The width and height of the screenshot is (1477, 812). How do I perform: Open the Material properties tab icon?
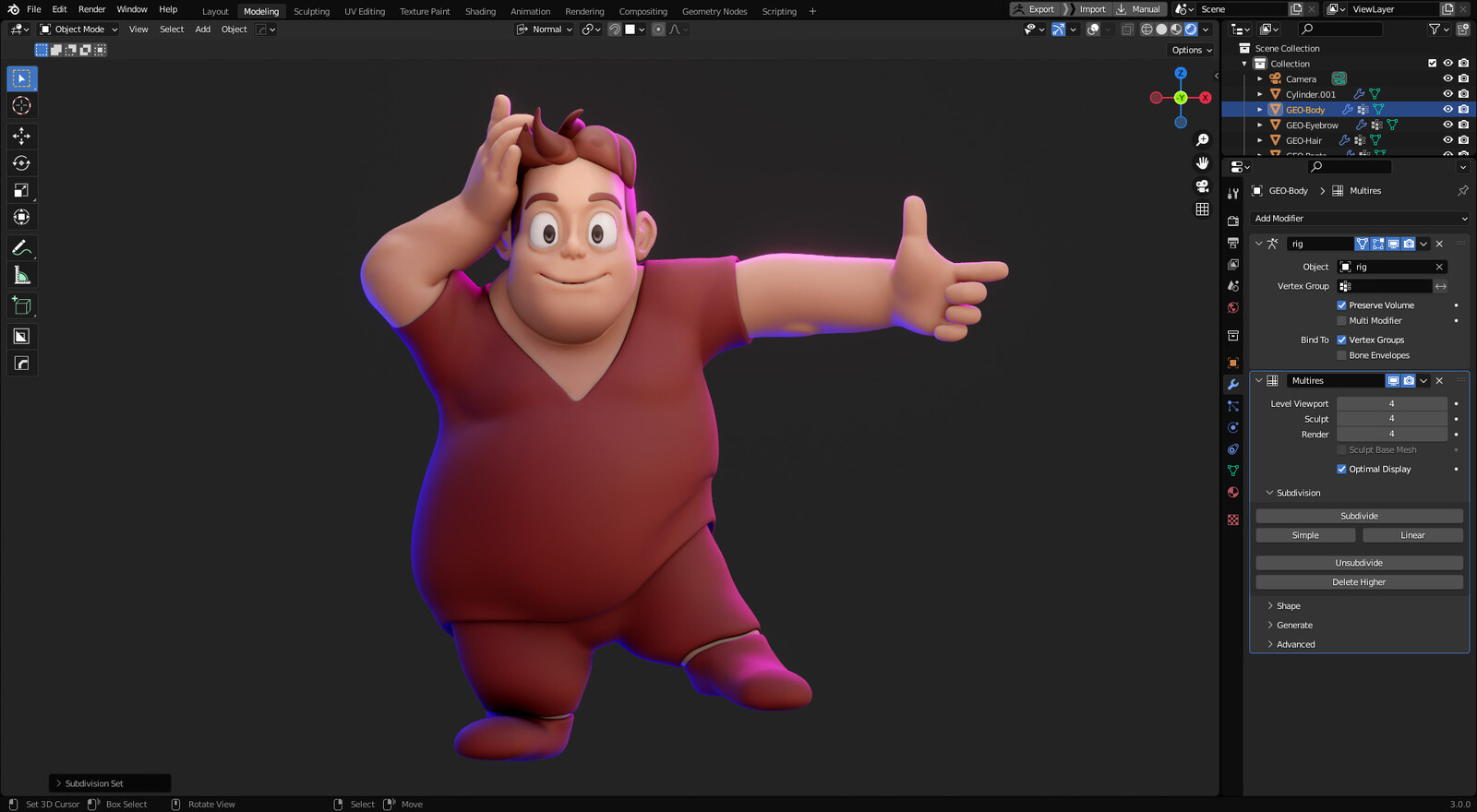point(1233,493)
